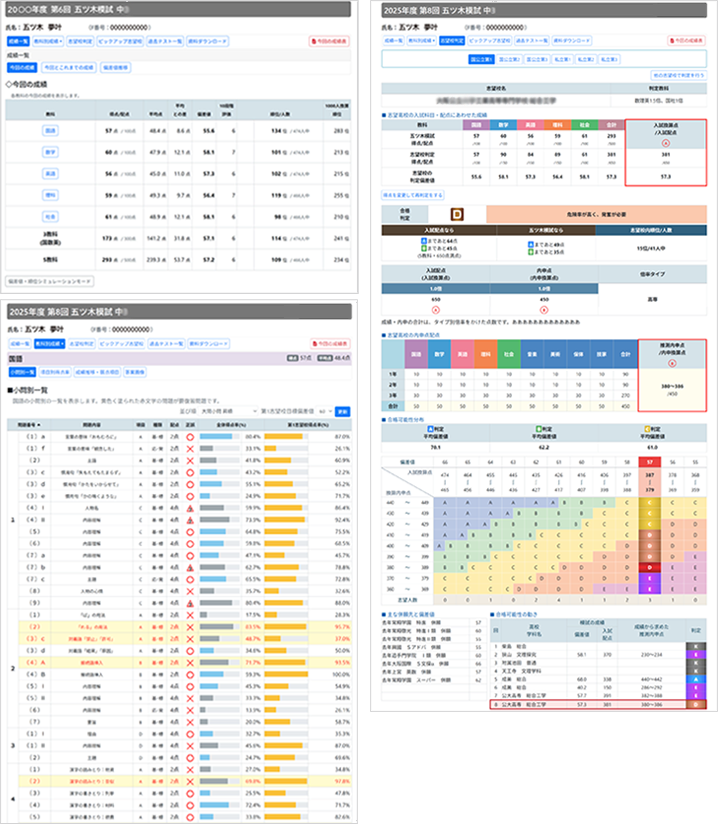Image resolution: width=718 pixels, height=835 pixels.
Task: Select the 偏差値推移 tab
Action: pos(115,67)
